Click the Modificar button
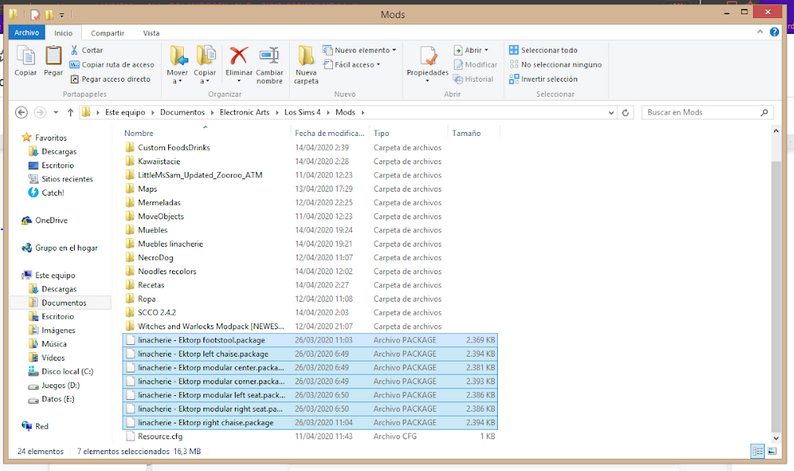The height and width of the screenshot is (471, 794). click(475, 64)
